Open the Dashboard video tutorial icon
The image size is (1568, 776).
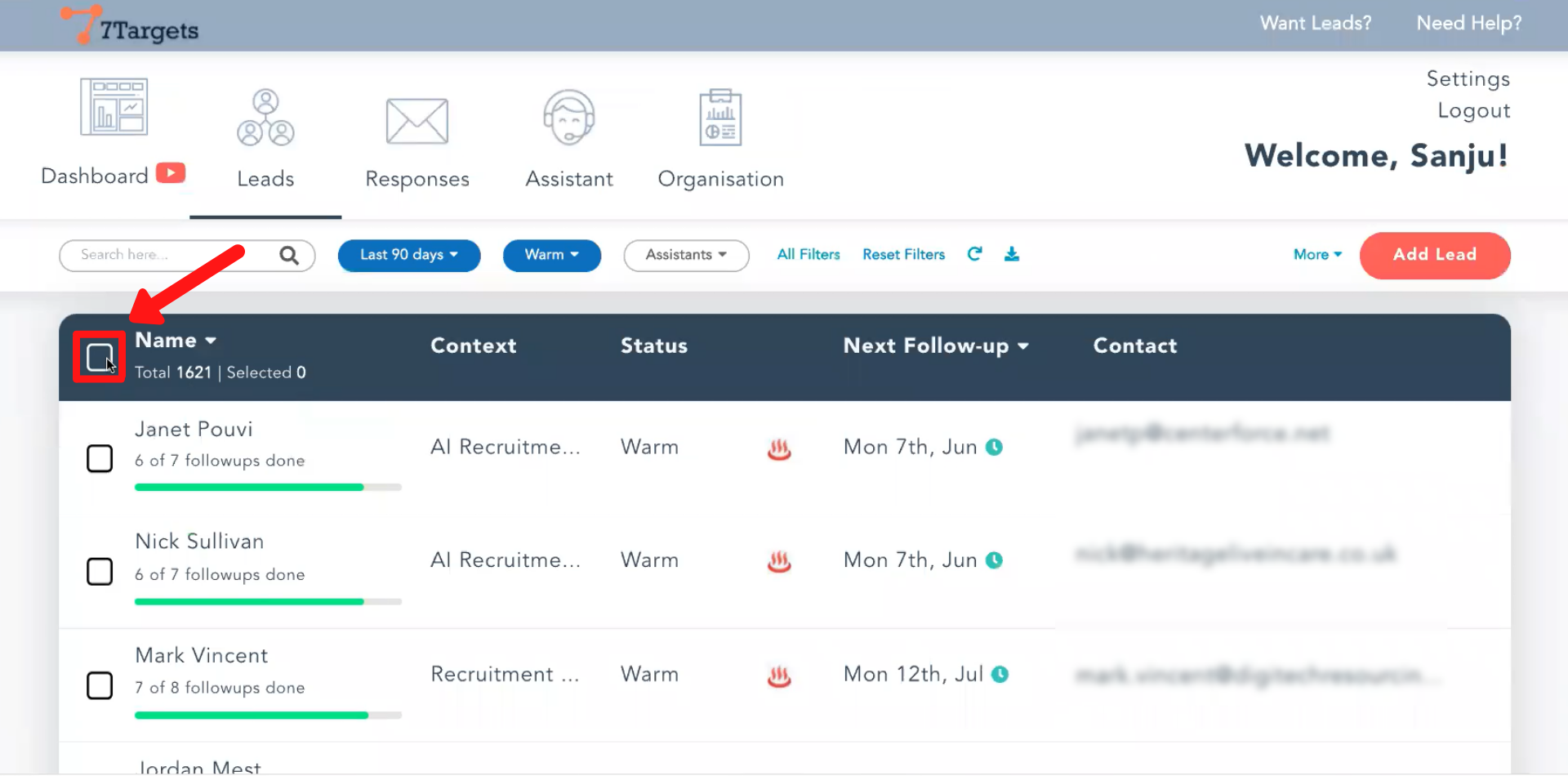pos(171,173)
